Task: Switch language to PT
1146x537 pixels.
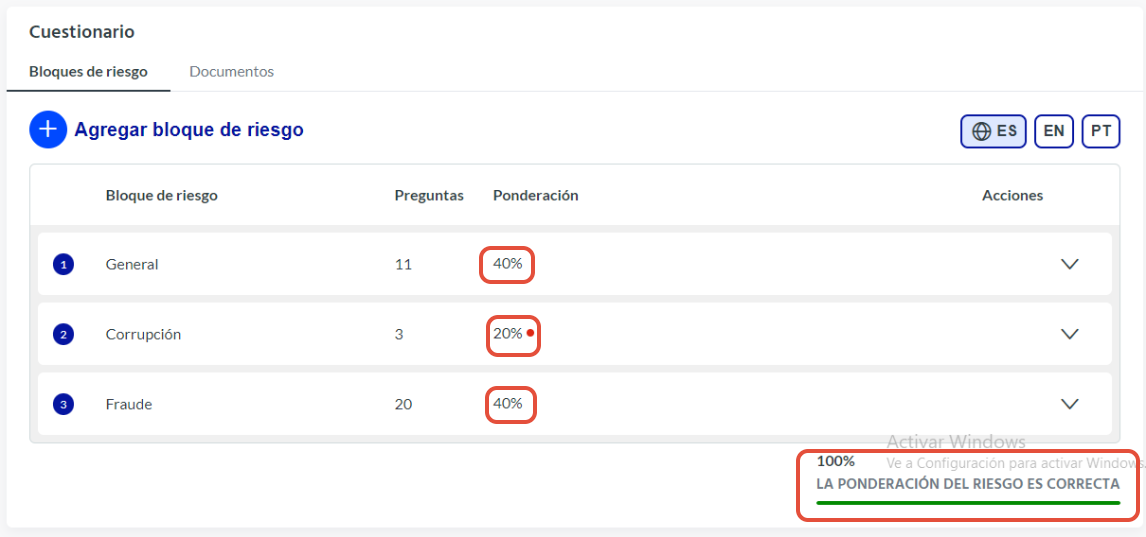Action: [1101, 132]
